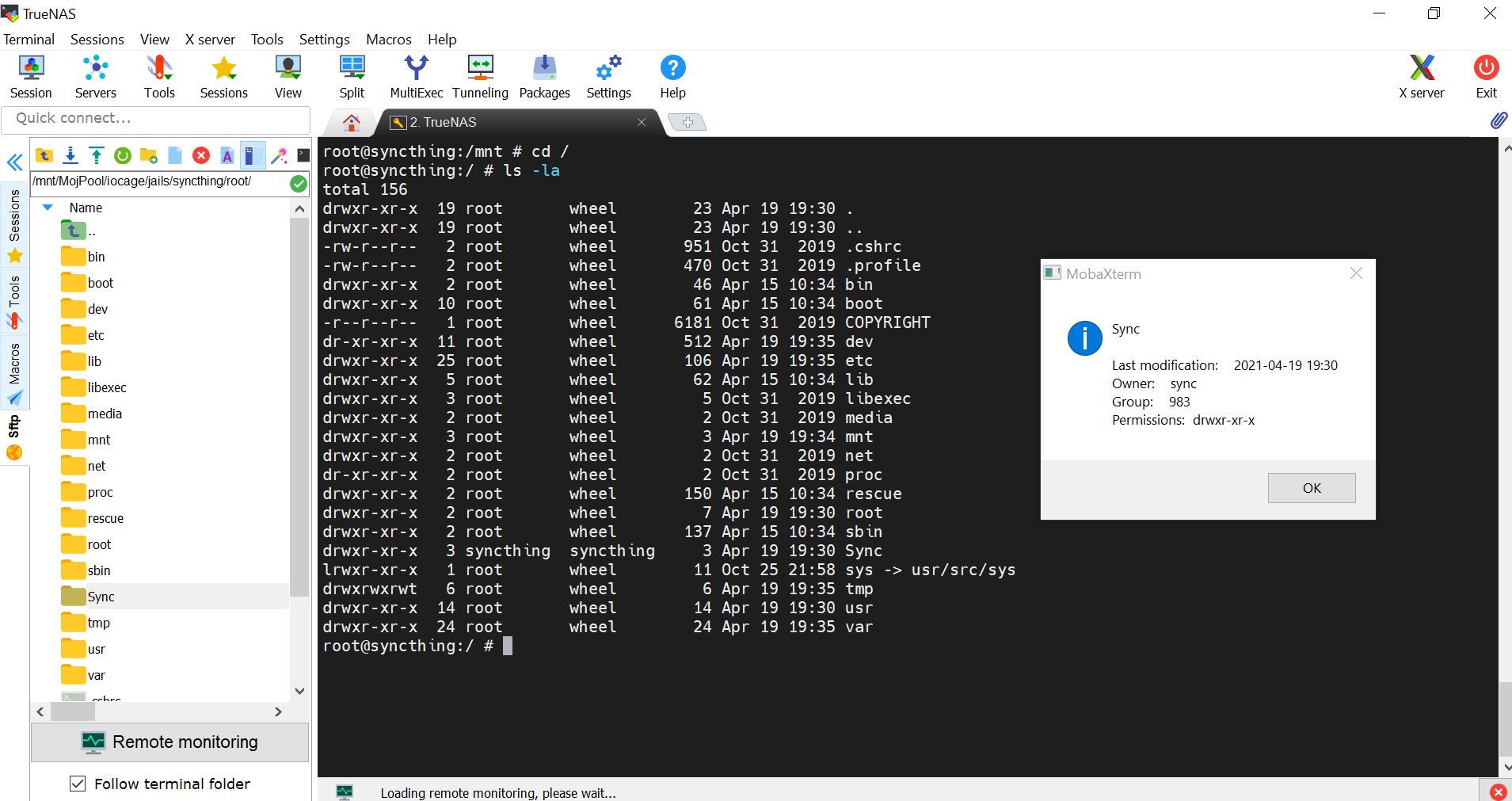Toggle hidden files display in SFTP toolbar

click(x=253, y=155)
